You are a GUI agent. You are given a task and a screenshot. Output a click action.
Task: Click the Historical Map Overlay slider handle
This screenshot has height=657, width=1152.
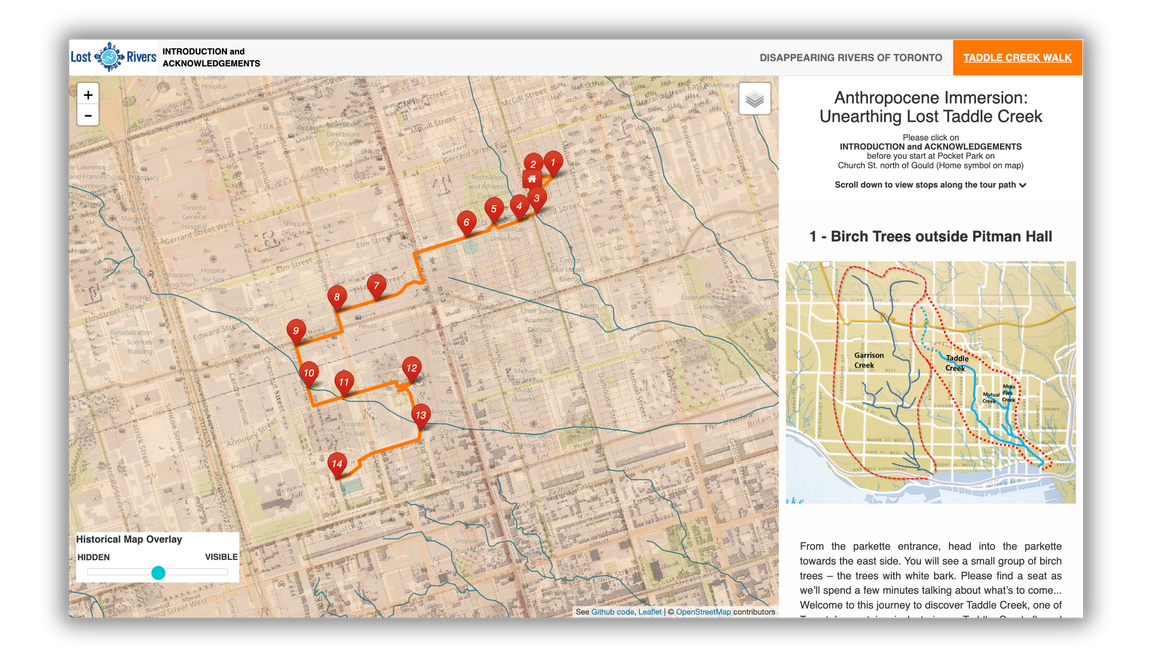coord(158,573)
